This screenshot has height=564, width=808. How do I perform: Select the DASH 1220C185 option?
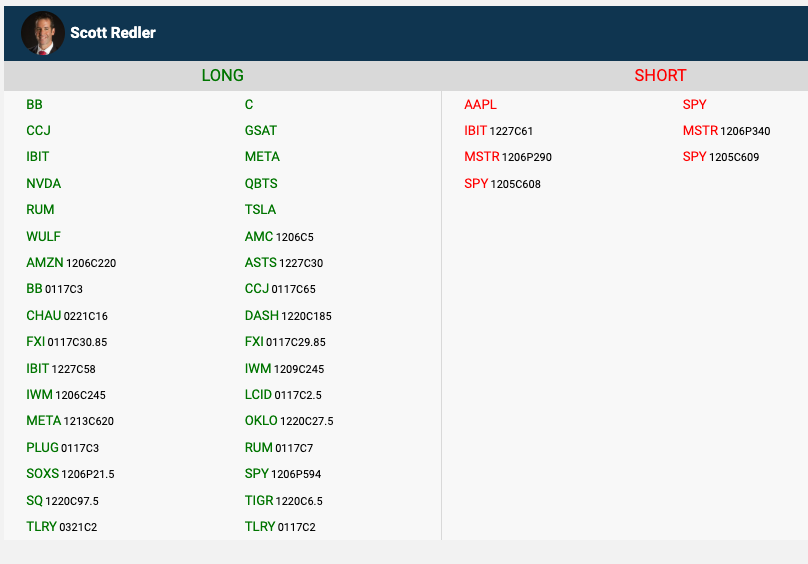tap(288, 316)
